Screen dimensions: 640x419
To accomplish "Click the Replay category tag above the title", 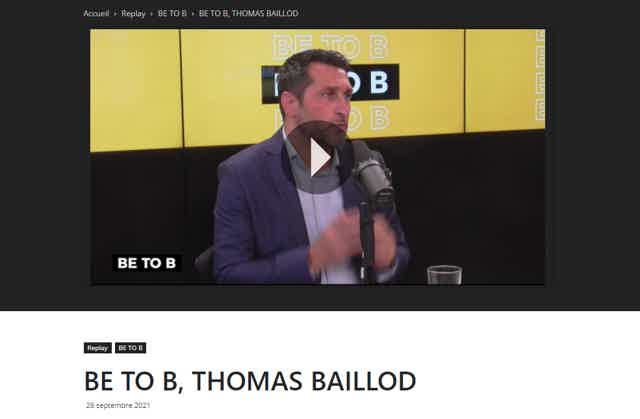I will click(98, 348).
